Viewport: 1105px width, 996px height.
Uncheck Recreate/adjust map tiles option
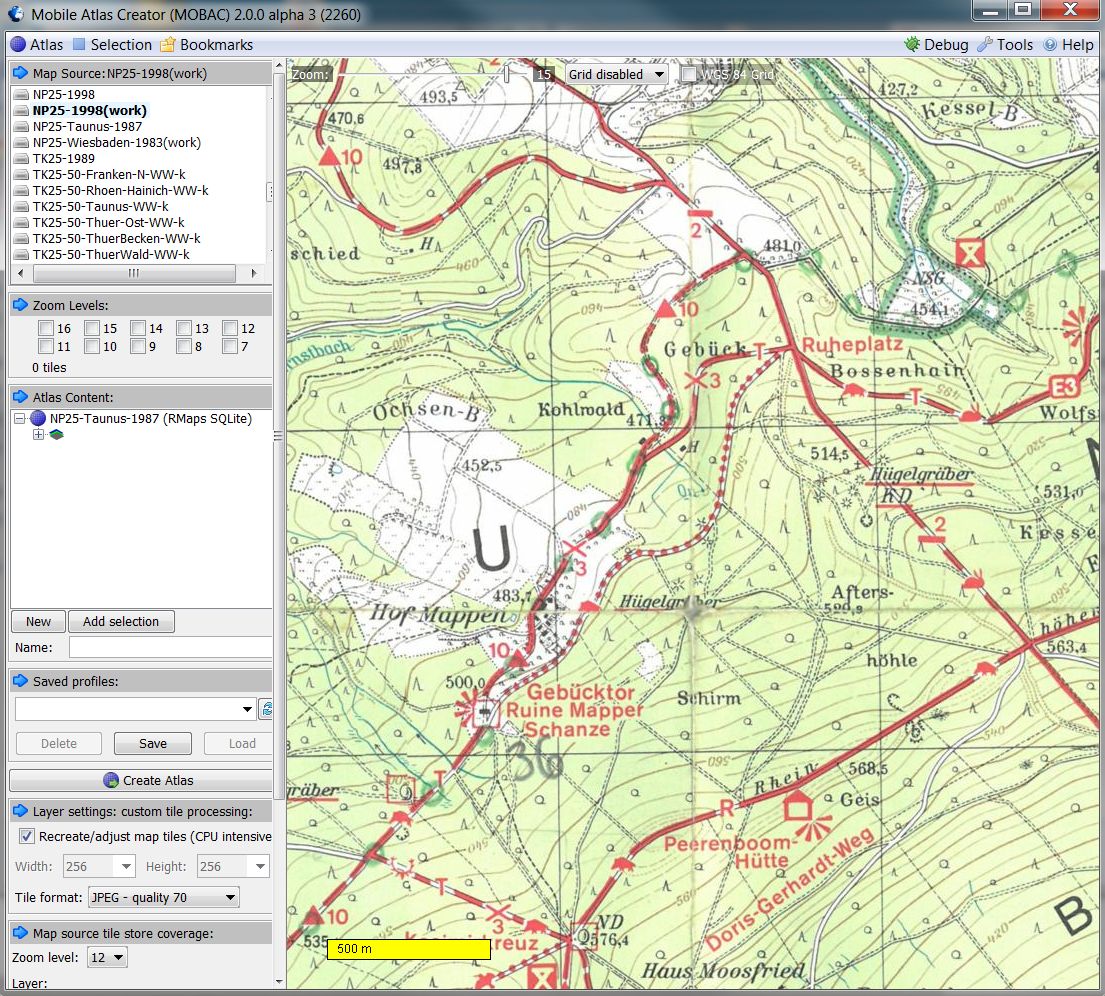tap(26, 837)
